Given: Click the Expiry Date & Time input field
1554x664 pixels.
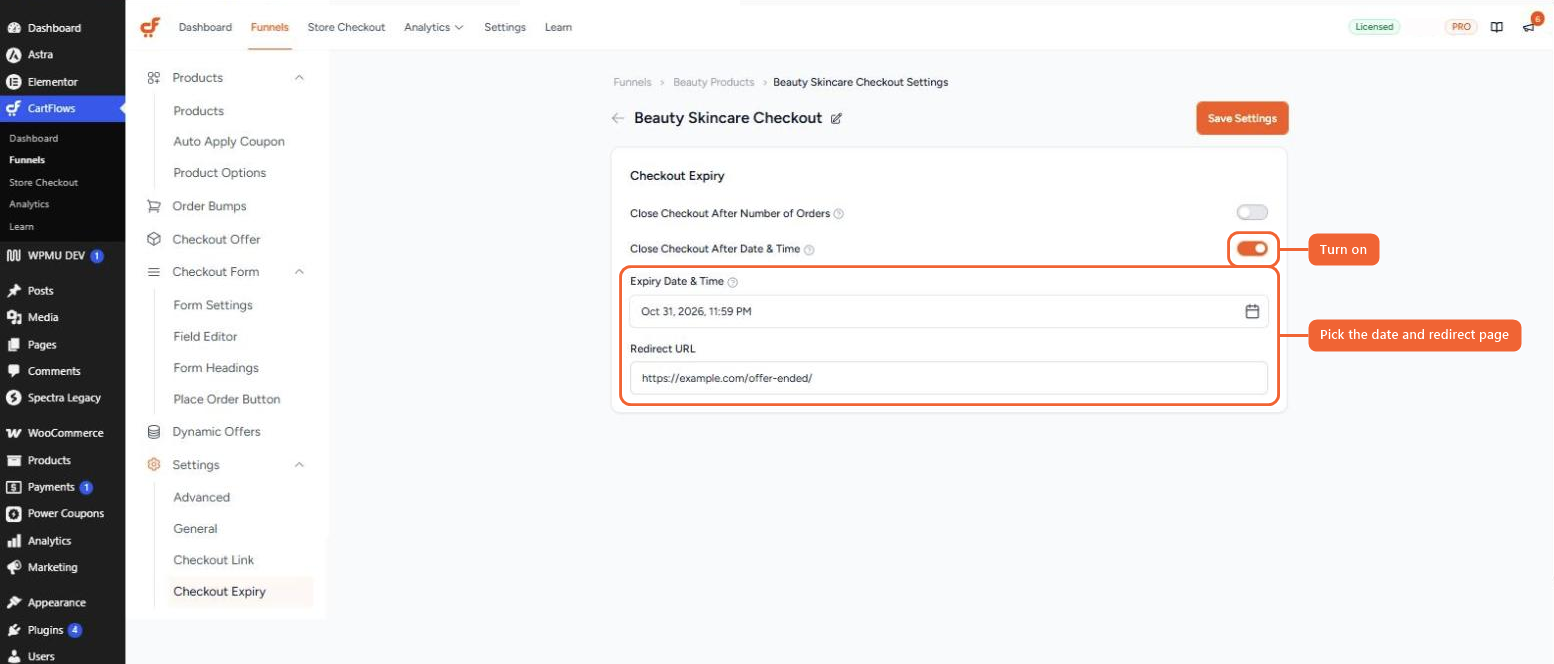Looking at the screenshot, I should 949,311.
